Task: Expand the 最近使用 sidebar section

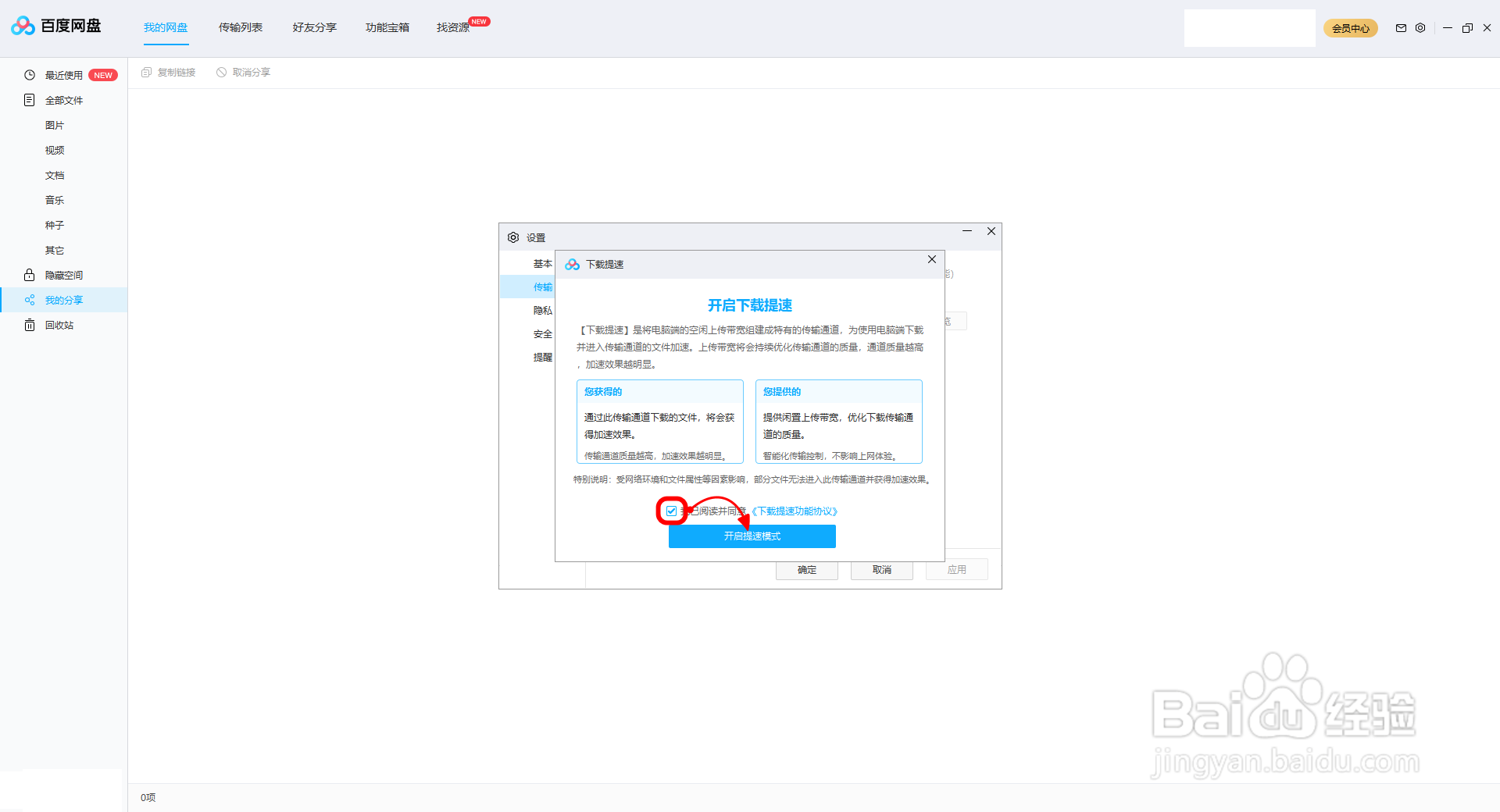Action: click(62, 75)
